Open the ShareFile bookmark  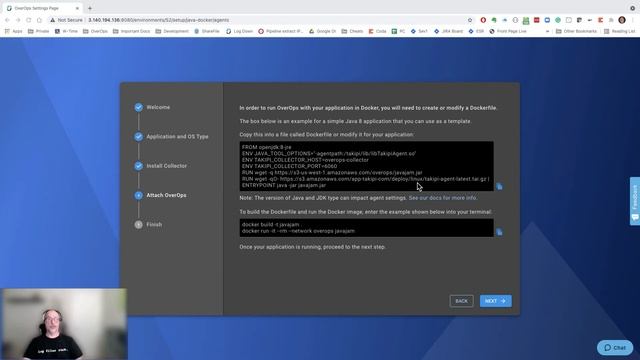pyautogui.click(x=207, y=31)
